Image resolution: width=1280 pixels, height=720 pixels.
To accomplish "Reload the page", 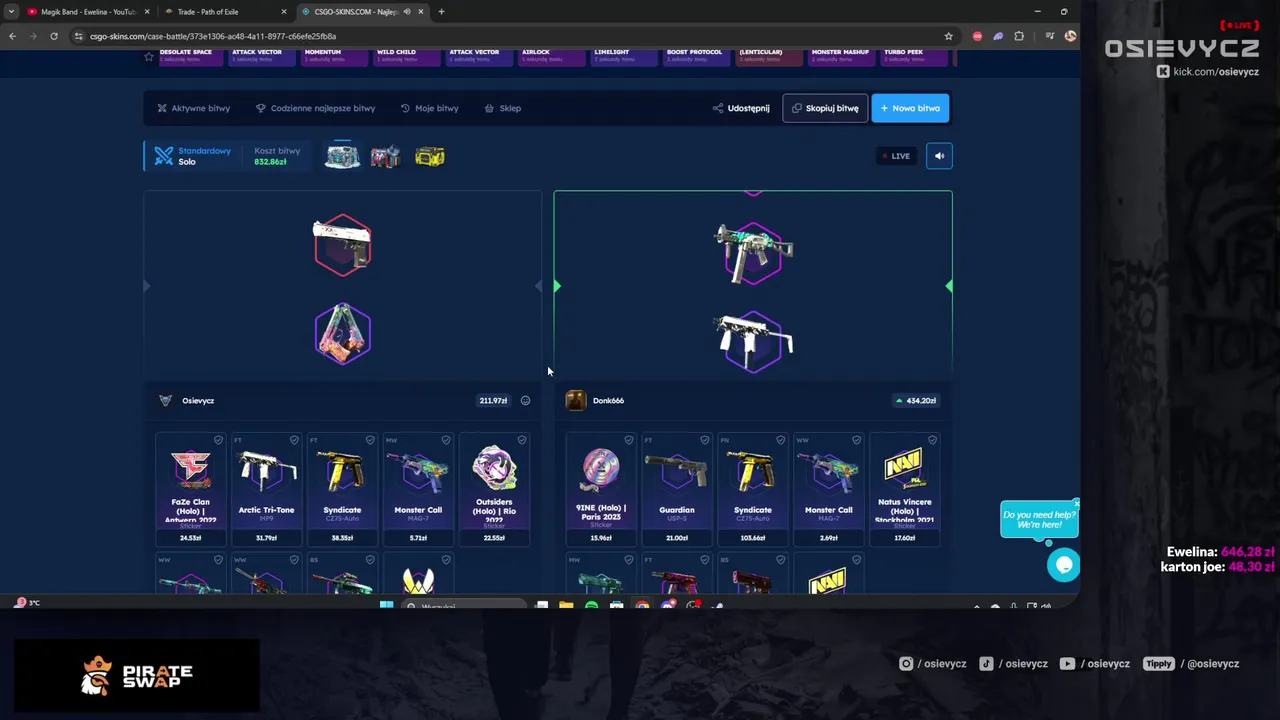I will (54, 36).
